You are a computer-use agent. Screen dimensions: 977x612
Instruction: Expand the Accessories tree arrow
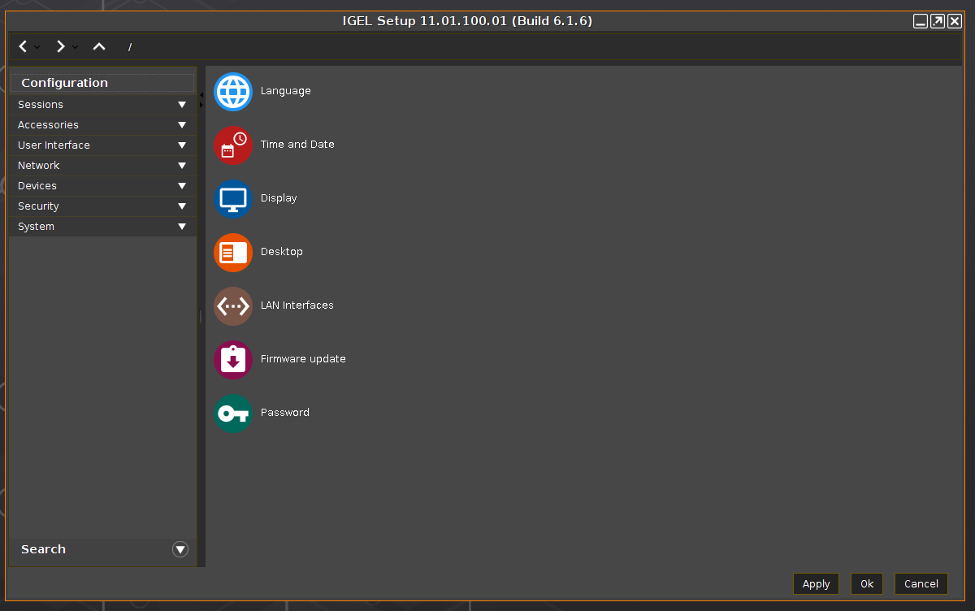pyautogui.click(x=182, y=125)
